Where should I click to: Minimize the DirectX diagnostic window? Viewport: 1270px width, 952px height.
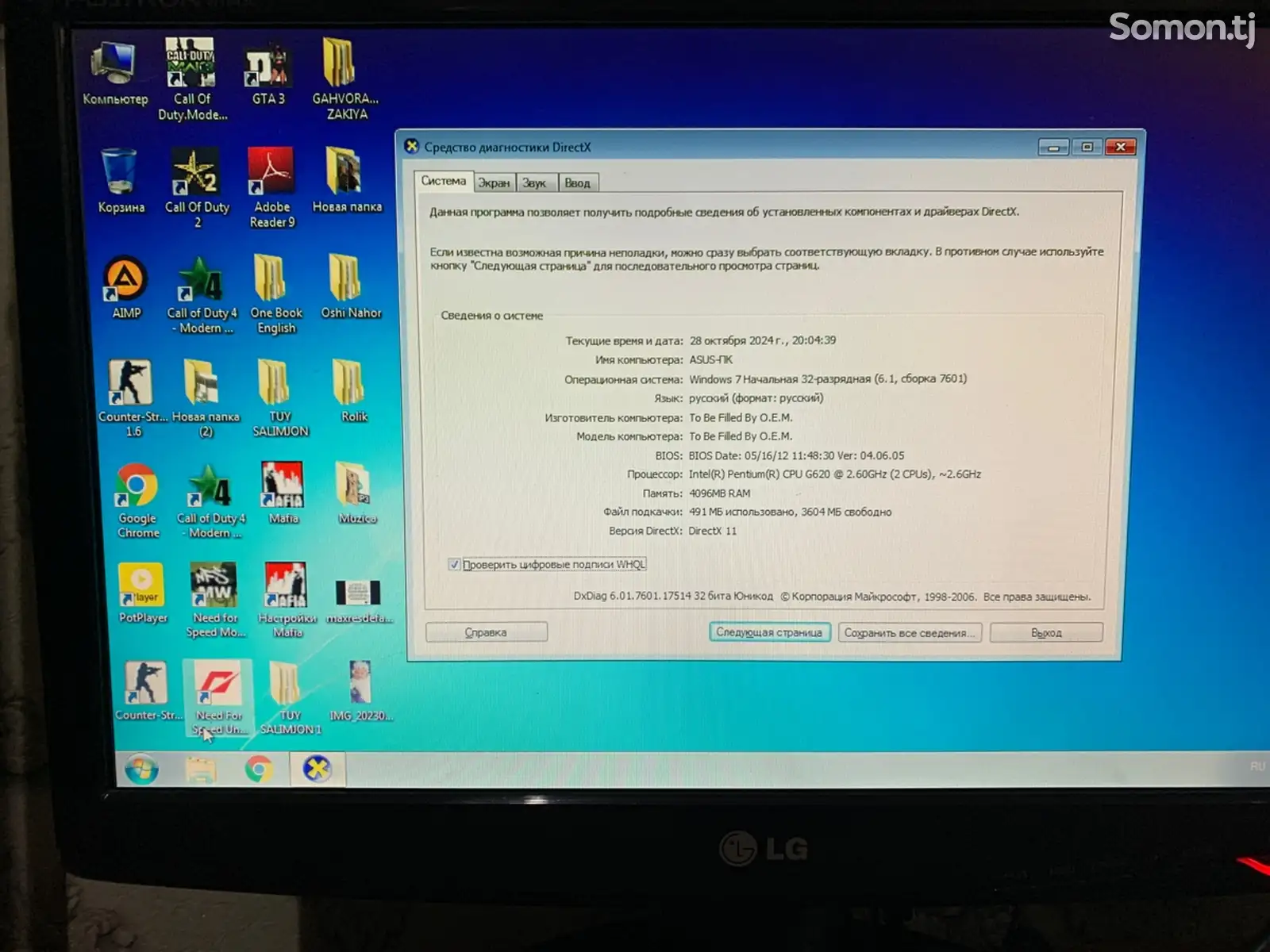click(1053, 148)
